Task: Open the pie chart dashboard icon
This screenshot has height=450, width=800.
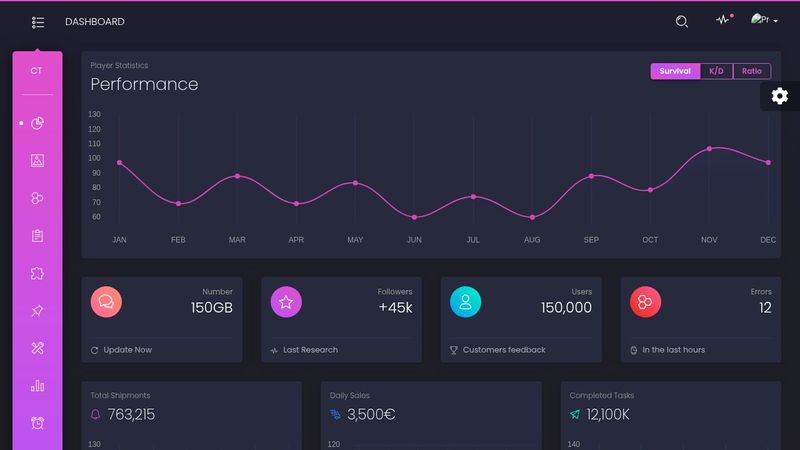Action: pos(38,123)
